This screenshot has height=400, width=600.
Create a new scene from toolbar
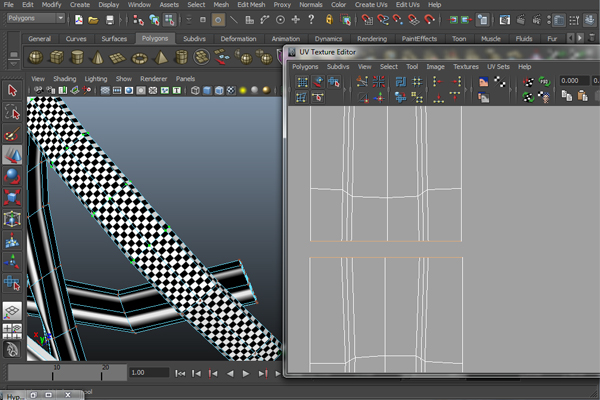79,20
